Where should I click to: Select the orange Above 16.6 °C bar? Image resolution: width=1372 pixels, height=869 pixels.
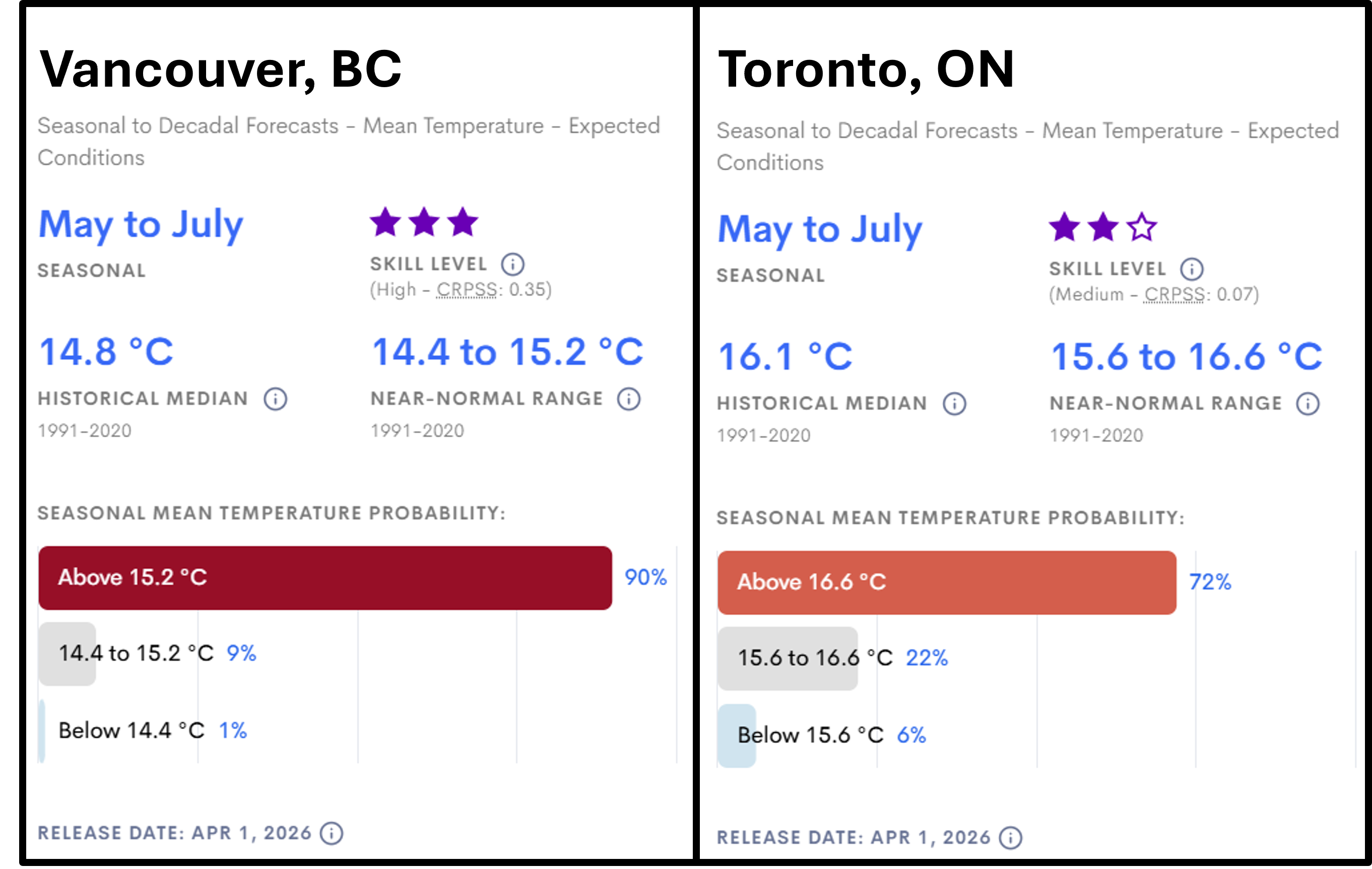point(946,582)
